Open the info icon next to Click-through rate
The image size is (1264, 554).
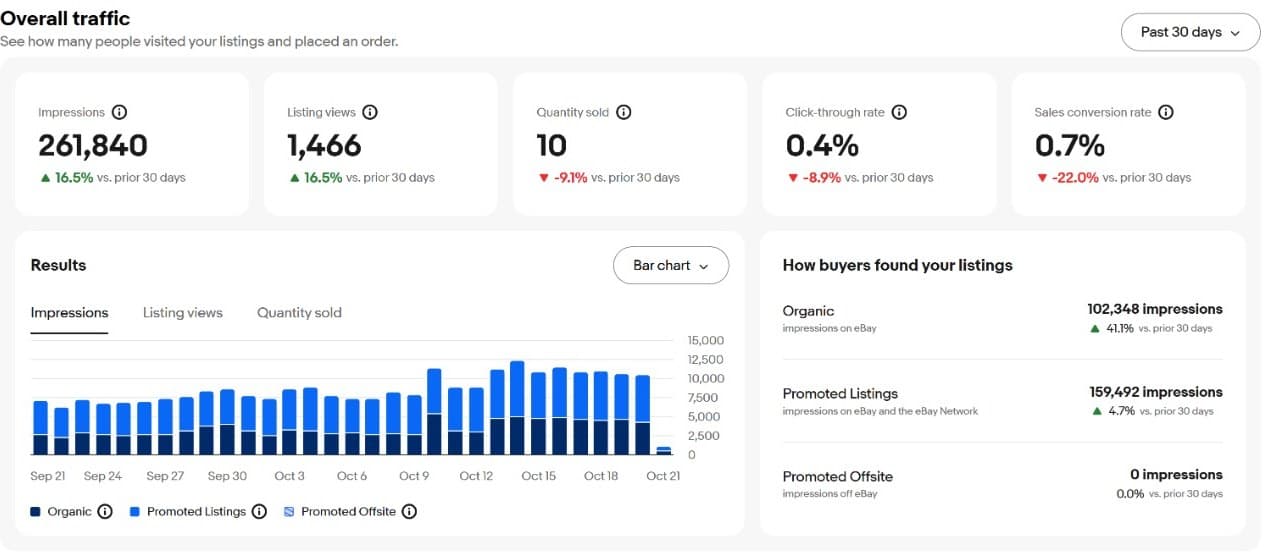pos(899,113)
